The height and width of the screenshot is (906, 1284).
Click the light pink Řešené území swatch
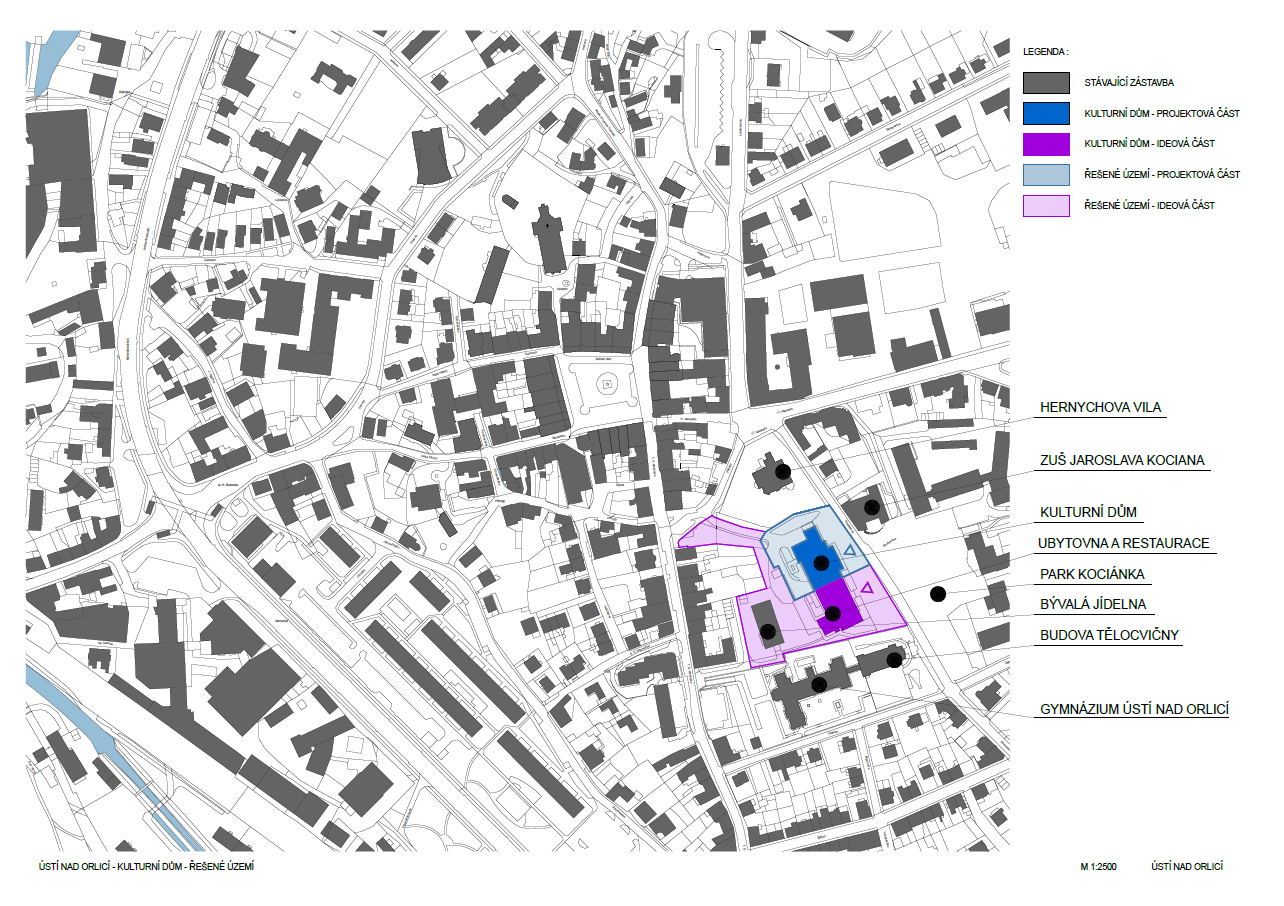pos(1046,206)
